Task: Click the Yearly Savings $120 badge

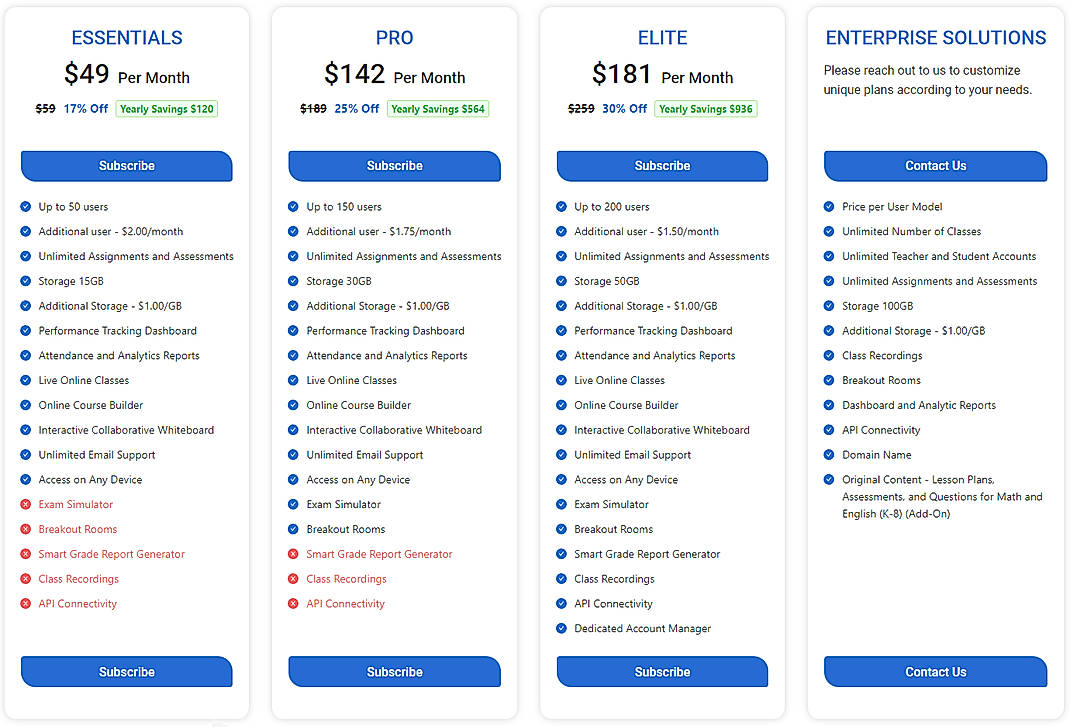Action: pyautogui.click(x=166, y=108)
